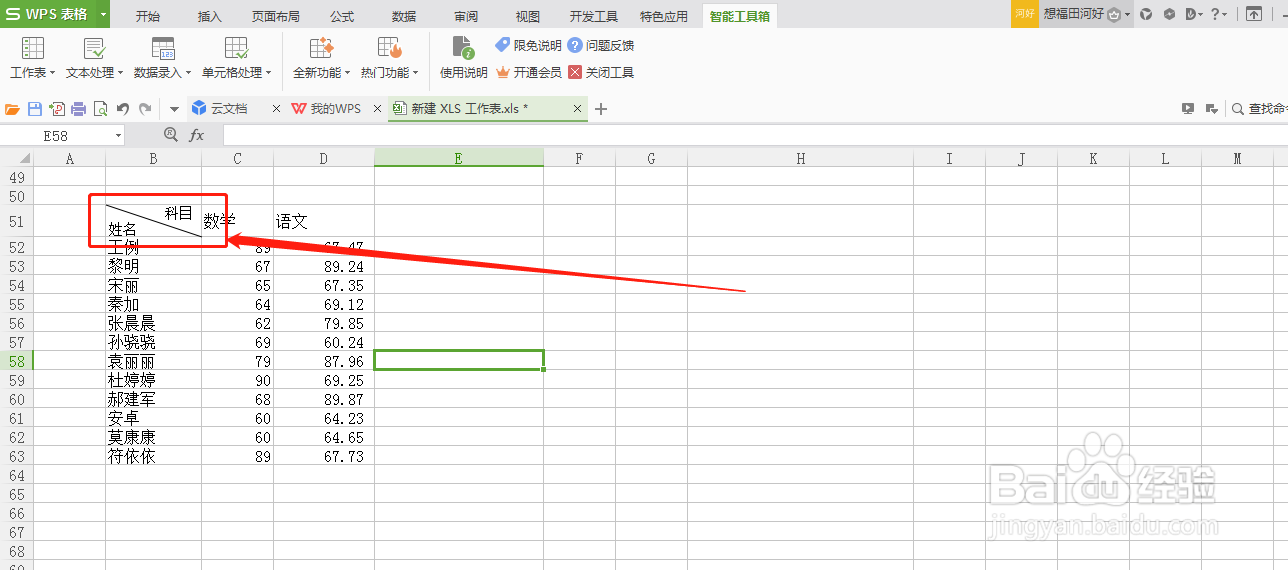Open the help question mark menu

point(1219,14)
